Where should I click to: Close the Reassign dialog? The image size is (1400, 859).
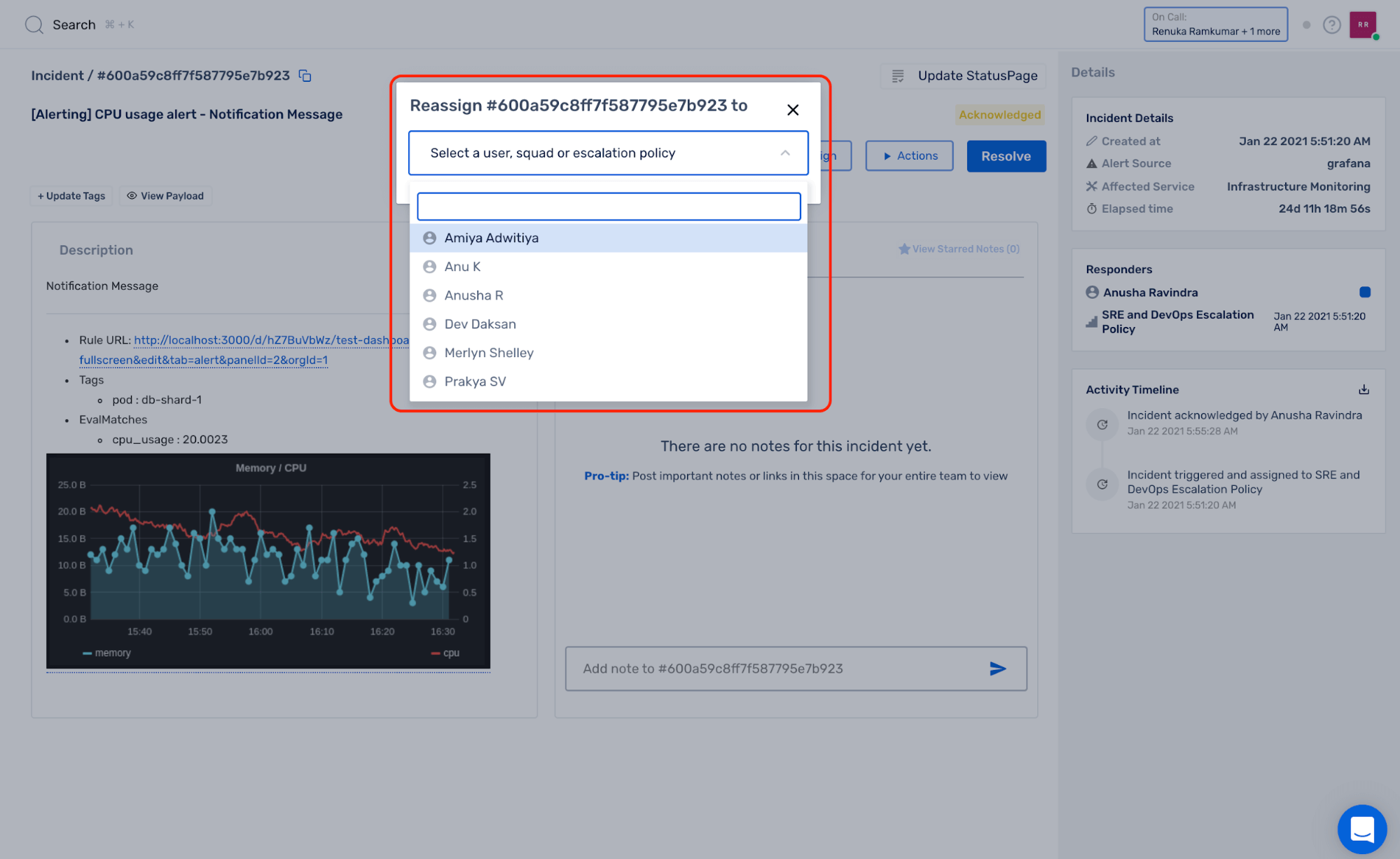793,110
